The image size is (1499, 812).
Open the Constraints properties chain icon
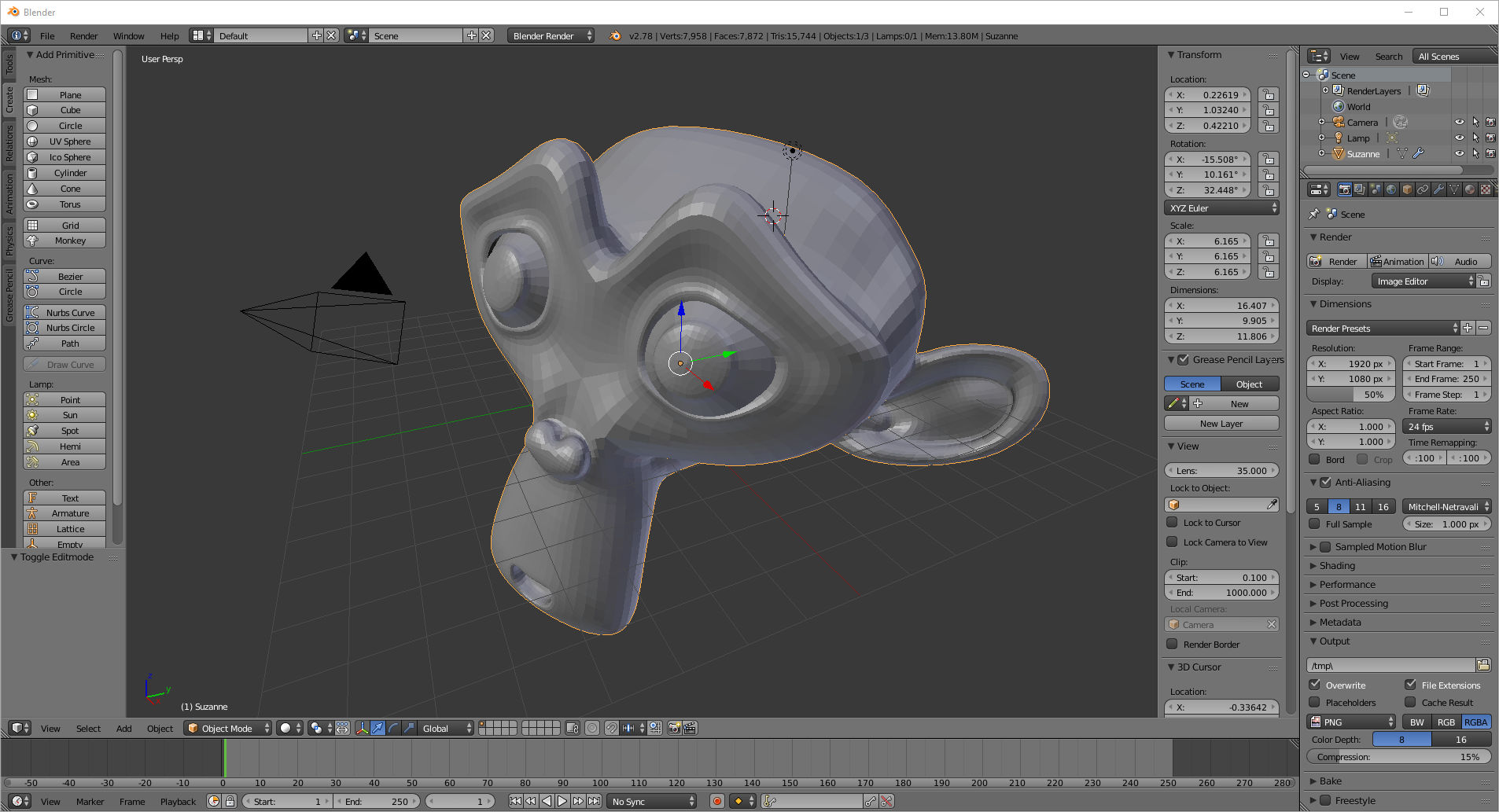coord(1423,189)
